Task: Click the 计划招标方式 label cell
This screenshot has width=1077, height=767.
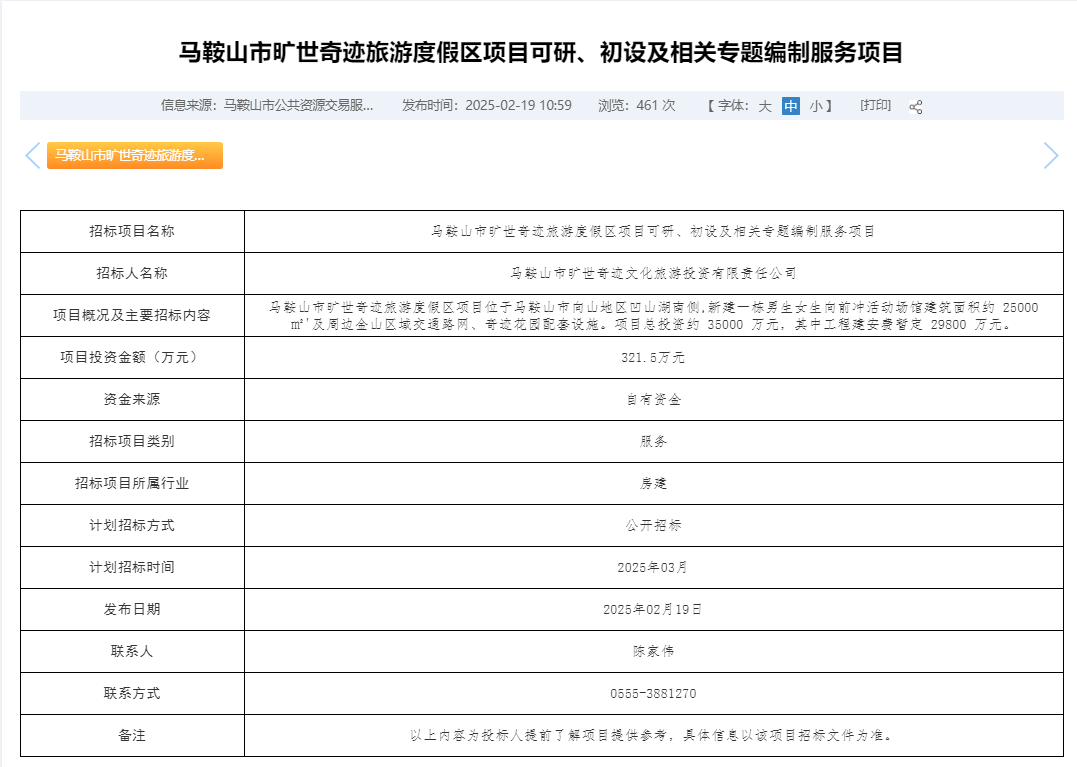Action: pyautogui.click(x=132, y=525)
